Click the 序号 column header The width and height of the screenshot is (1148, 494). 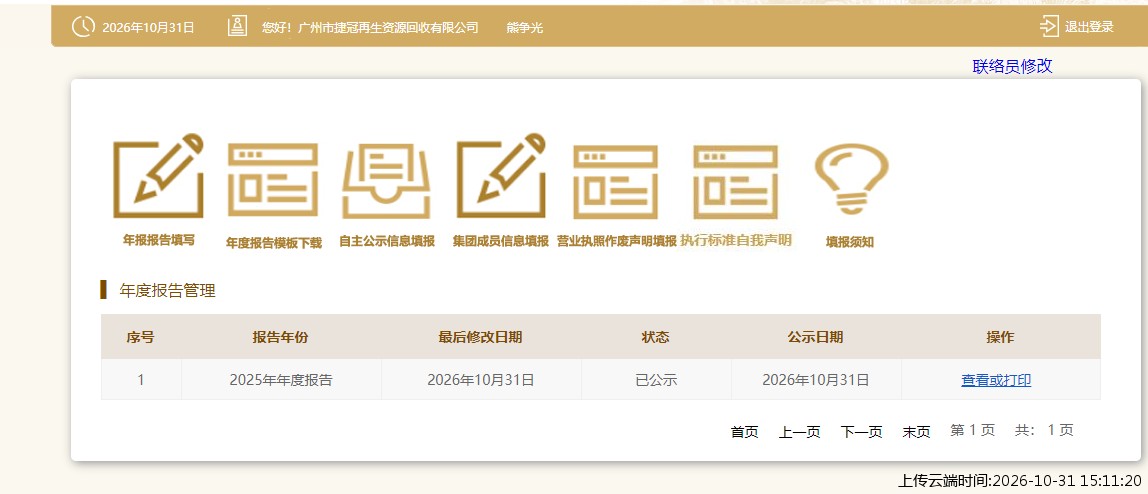click(141, 337)
